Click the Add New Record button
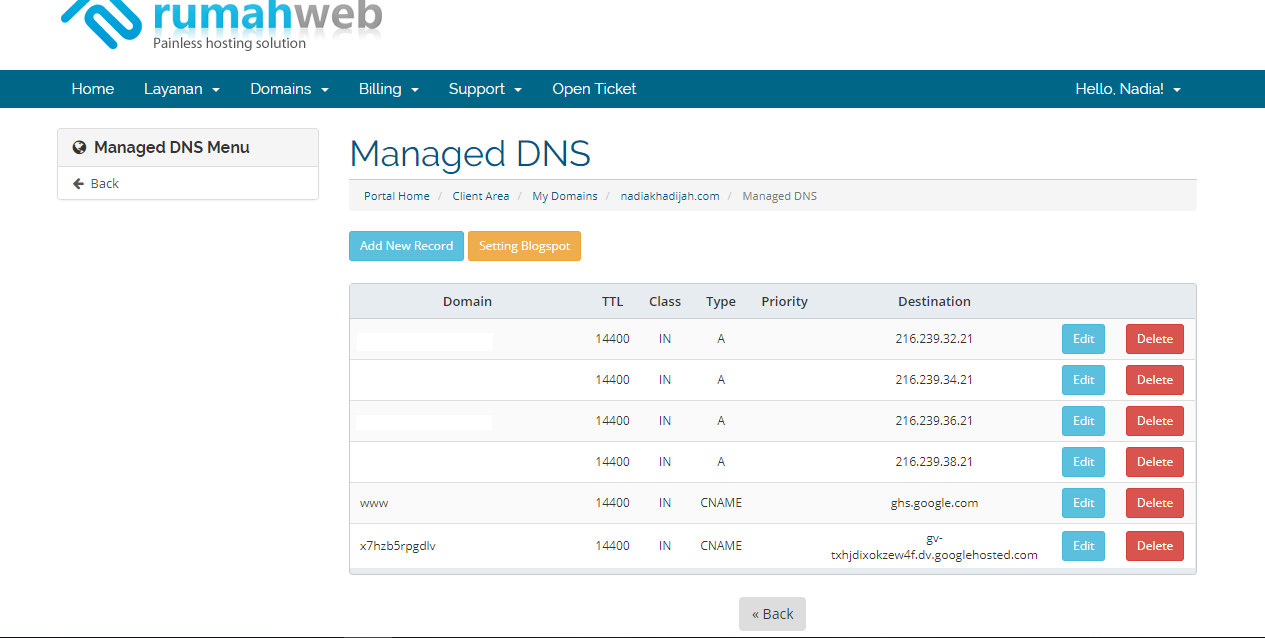This screenshot has height=638, width=1265. 406,246
